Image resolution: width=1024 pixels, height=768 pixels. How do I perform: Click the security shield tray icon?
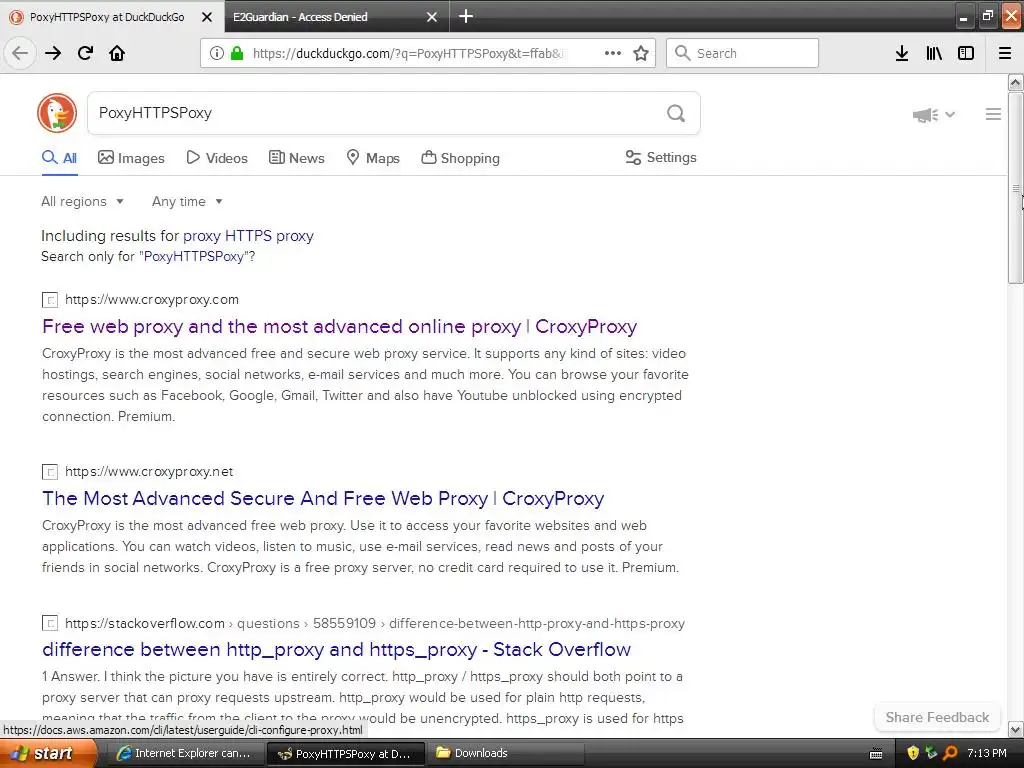tap(913, 753)
